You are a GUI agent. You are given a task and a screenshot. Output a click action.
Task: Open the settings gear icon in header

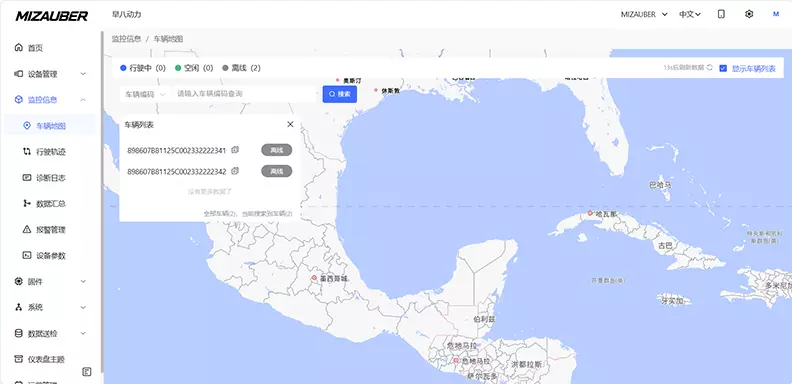click(749, 14)
